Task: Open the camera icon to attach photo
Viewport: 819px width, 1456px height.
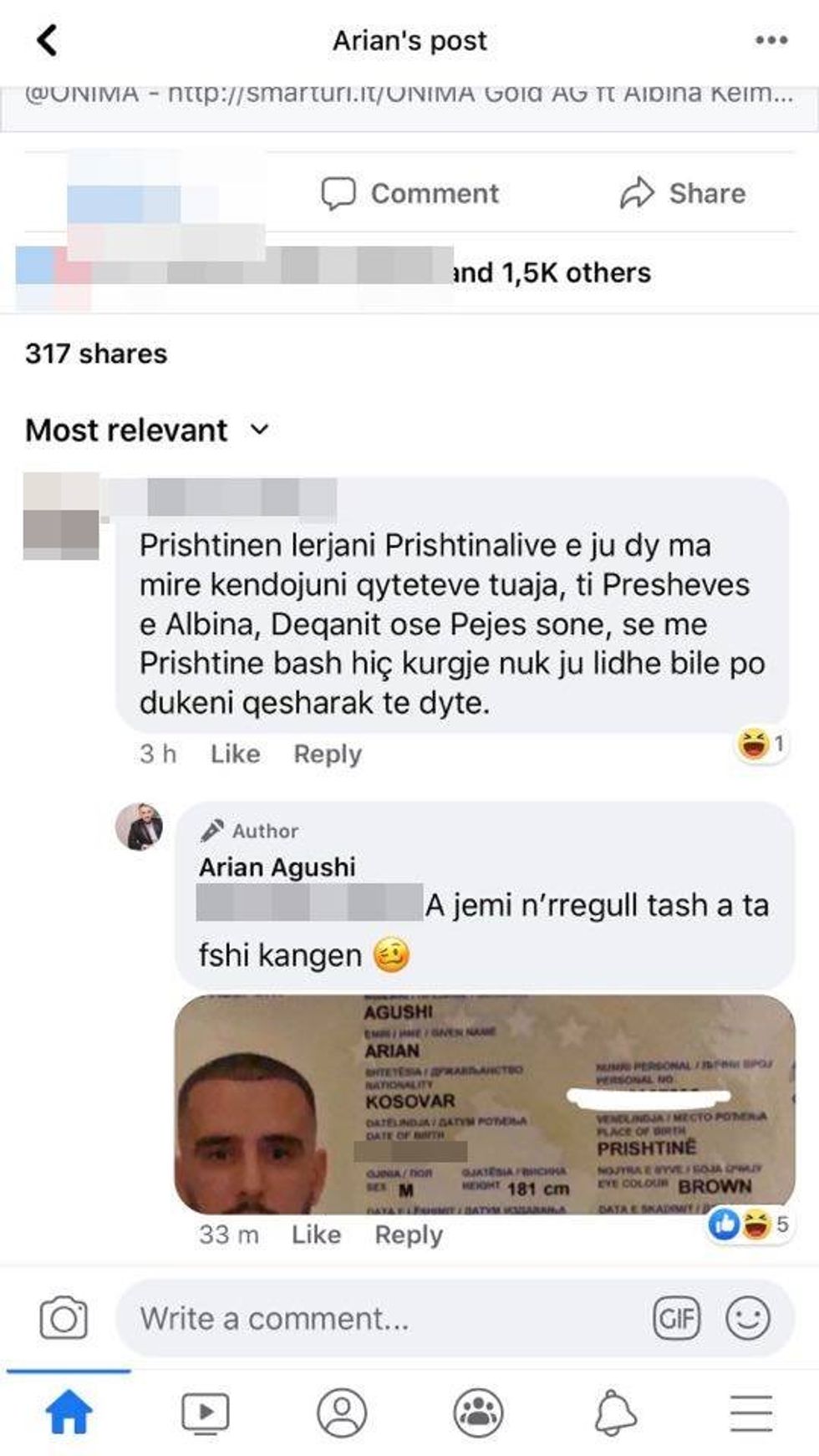Action: 64,1318
